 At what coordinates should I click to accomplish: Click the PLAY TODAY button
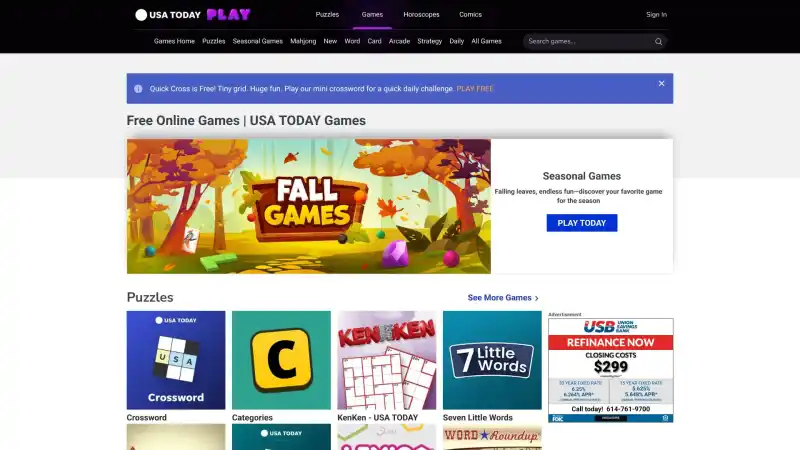(582, 223)
